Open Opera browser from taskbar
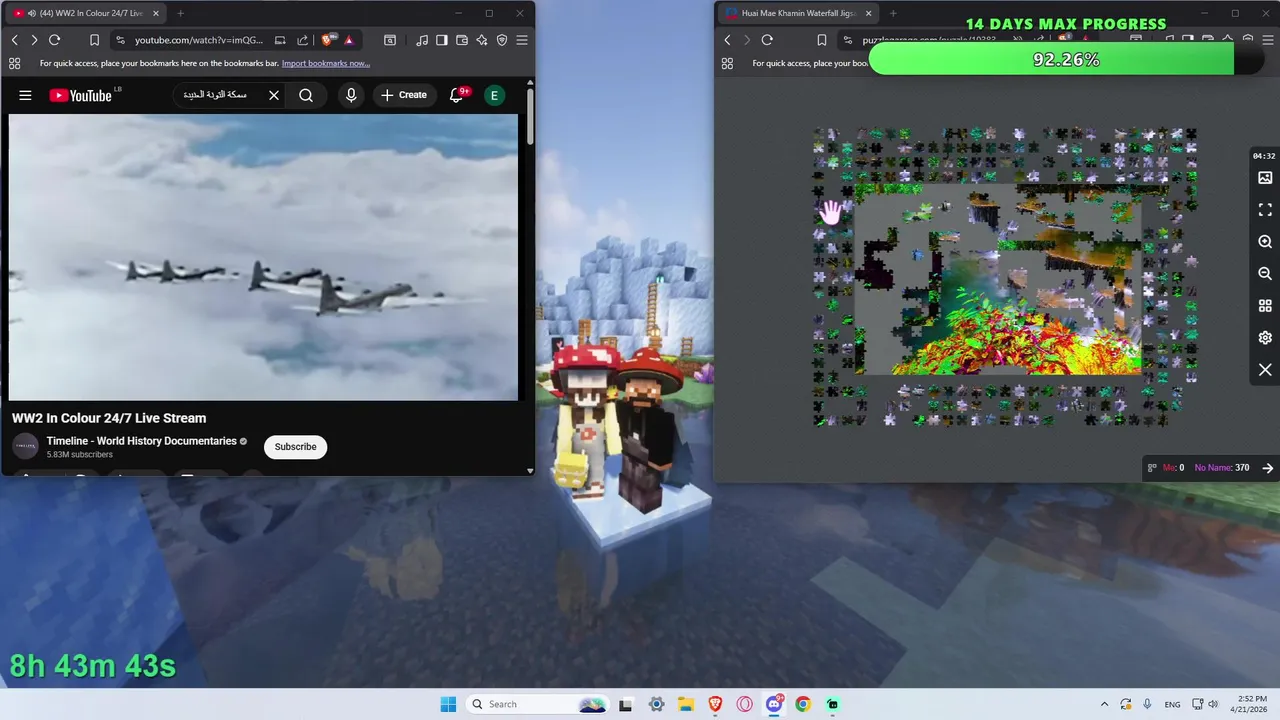Image resolution: width=1280 pixels, height=720 pixels. (745, 704)
